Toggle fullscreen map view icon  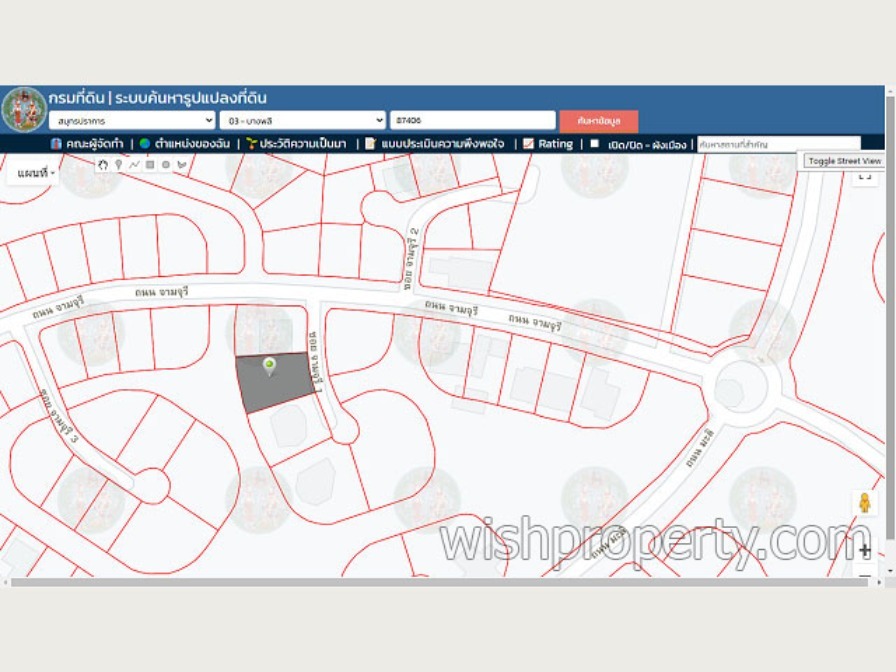click(x=865, y=177)
